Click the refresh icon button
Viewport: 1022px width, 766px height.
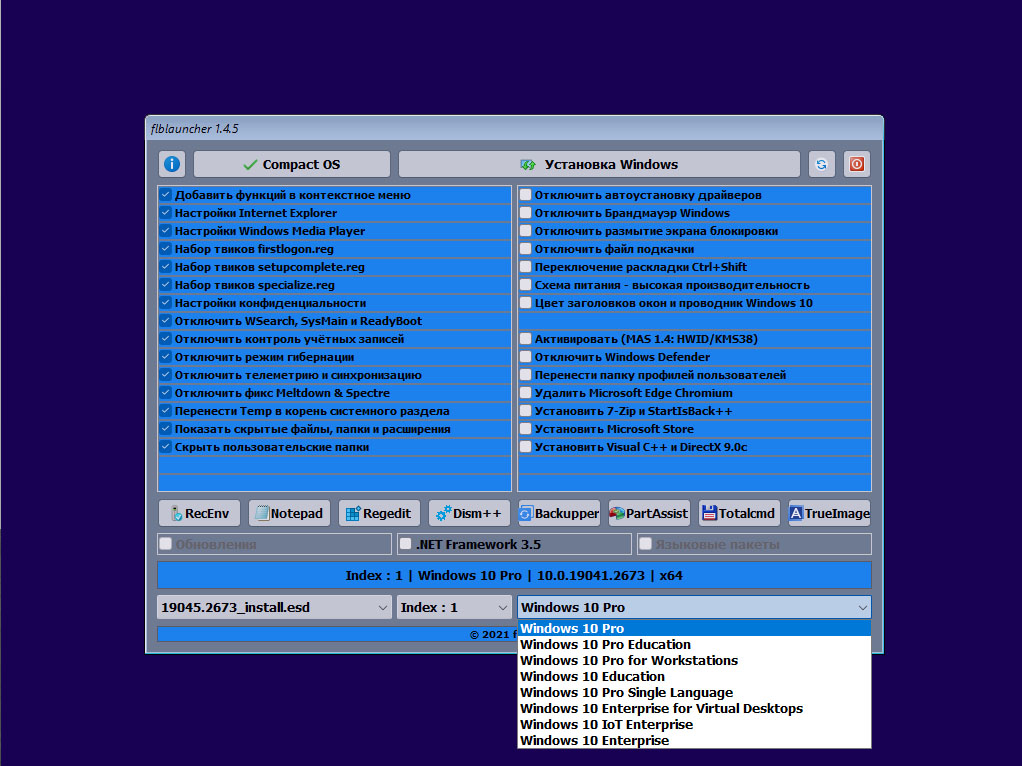(x=821, y=164)
